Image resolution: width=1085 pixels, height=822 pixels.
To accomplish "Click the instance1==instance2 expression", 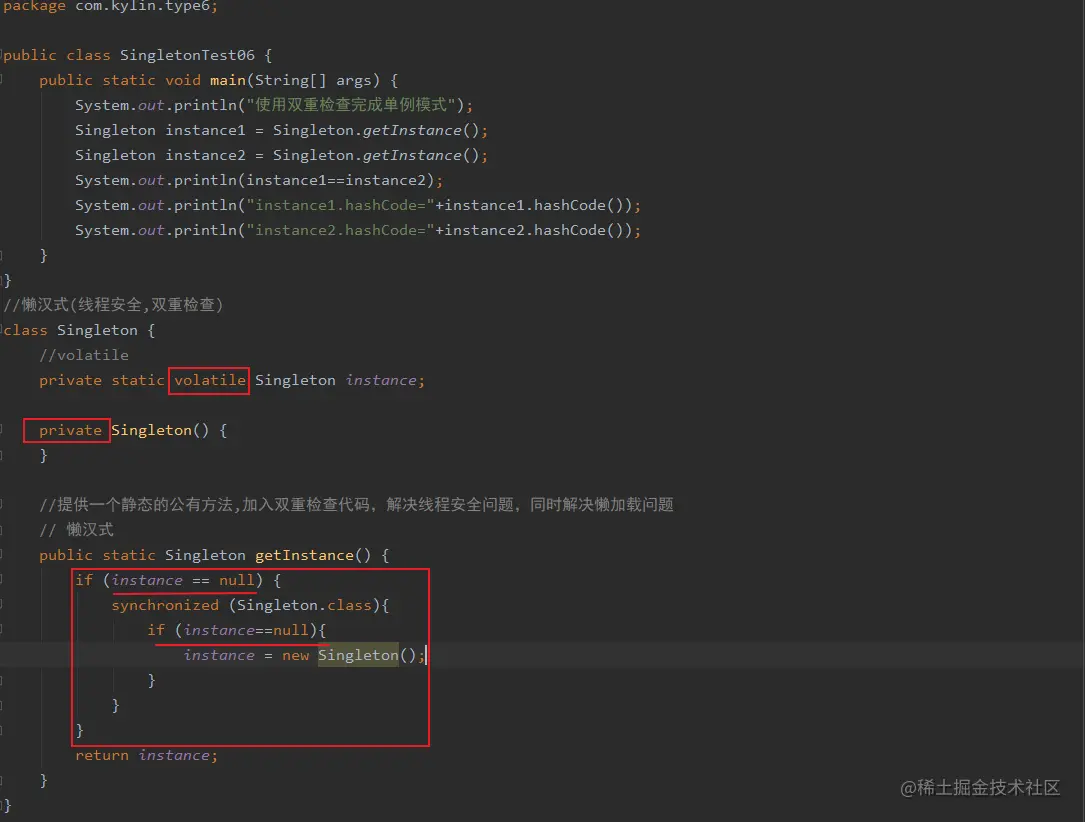I will pyautogui.click(x=336, y=180).
